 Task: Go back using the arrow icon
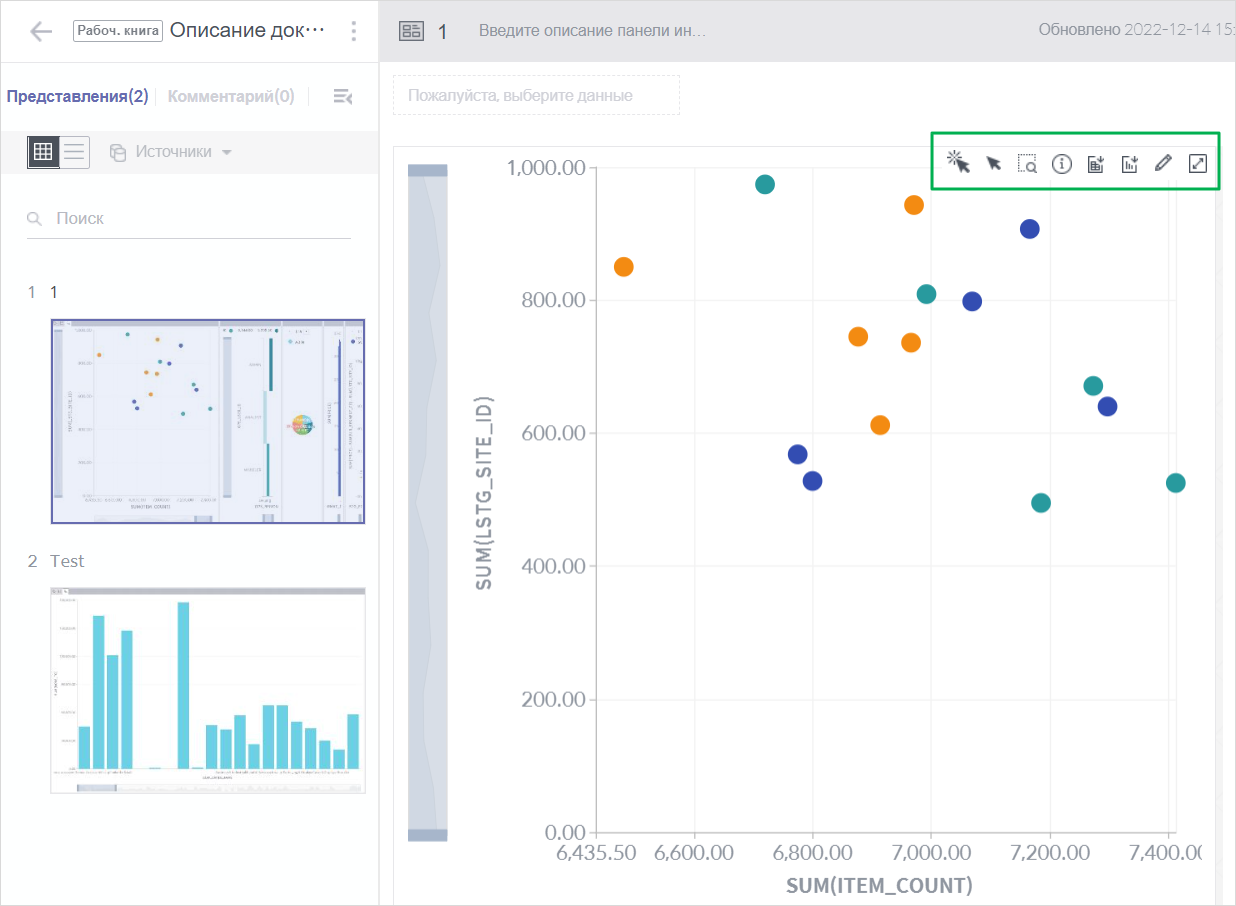tap(39, 31)
